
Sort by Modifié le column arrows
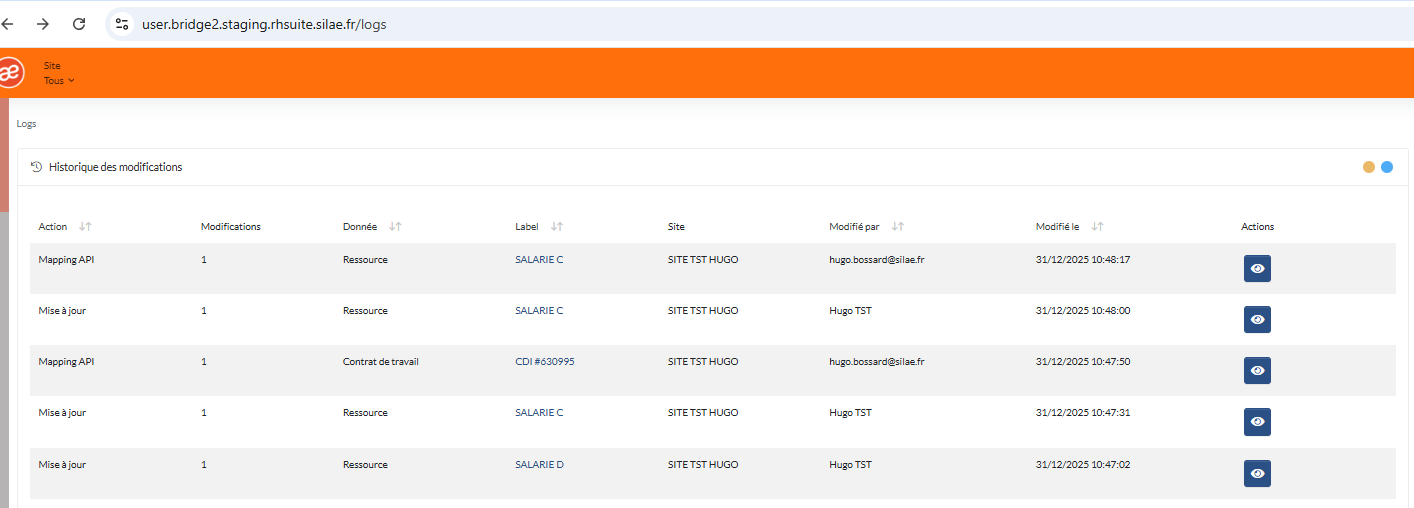tap(1098, 227)
